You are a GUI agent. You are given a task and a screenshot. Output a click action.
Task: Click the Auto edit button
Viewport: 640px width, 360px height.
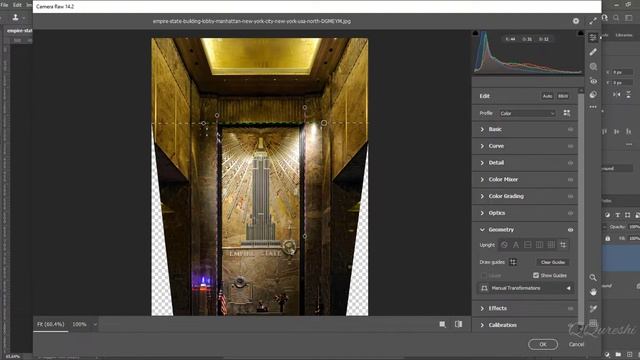pos(547,96)
